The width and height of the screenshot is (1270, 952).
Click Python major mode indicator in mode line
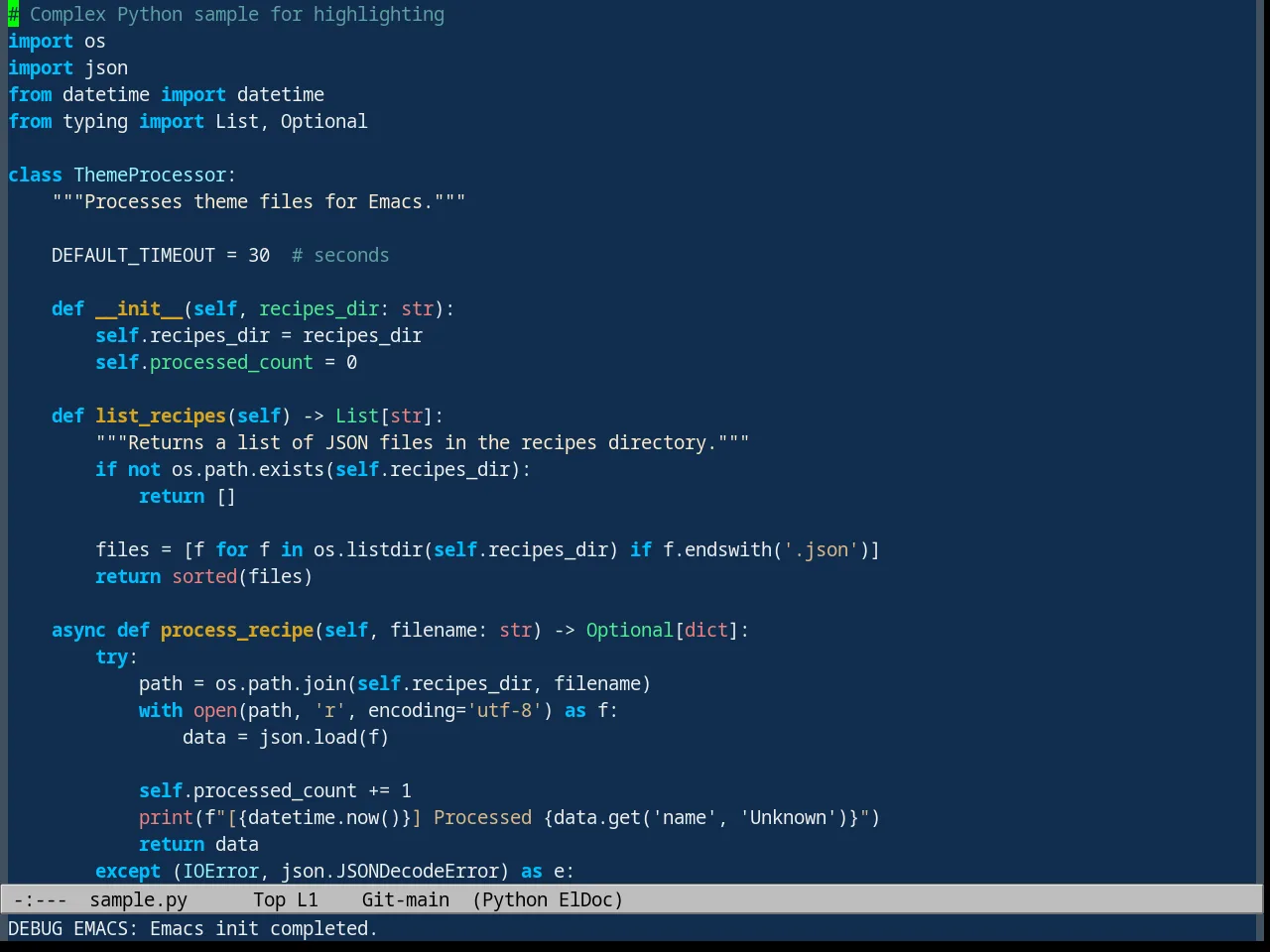514,899
